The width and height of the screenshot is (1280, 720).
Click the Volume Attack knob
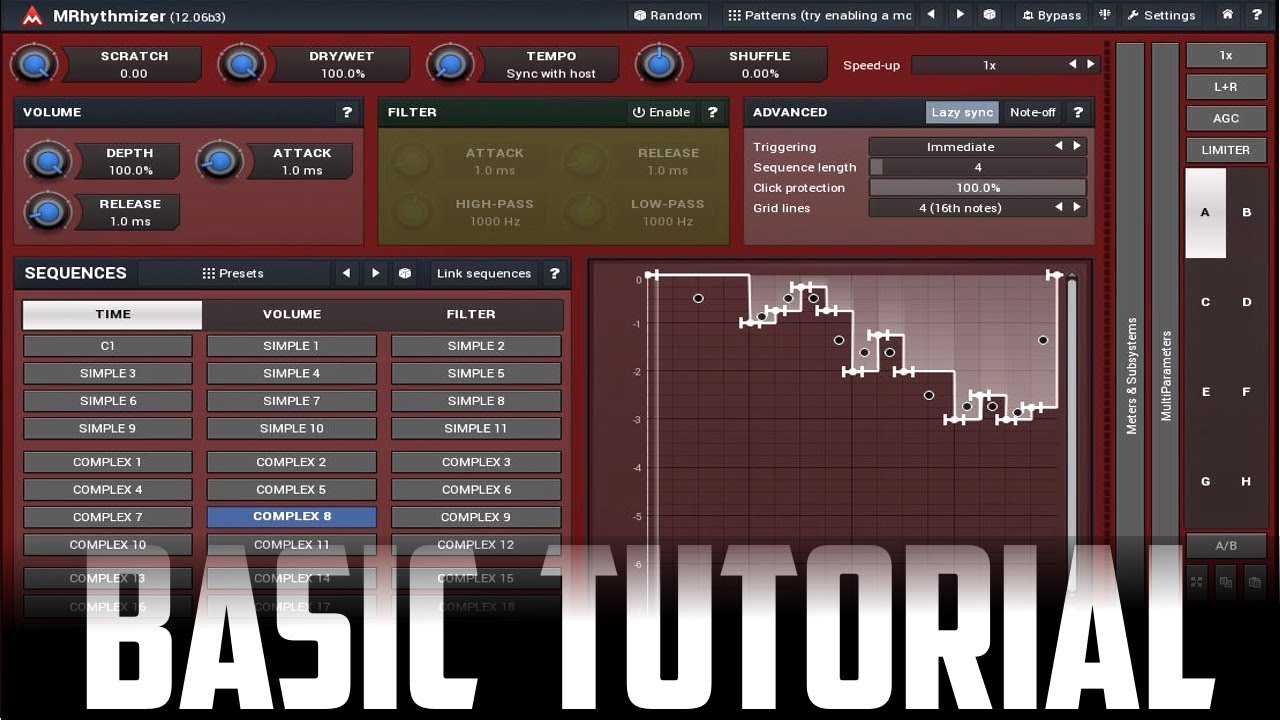[x=220, y=161]
